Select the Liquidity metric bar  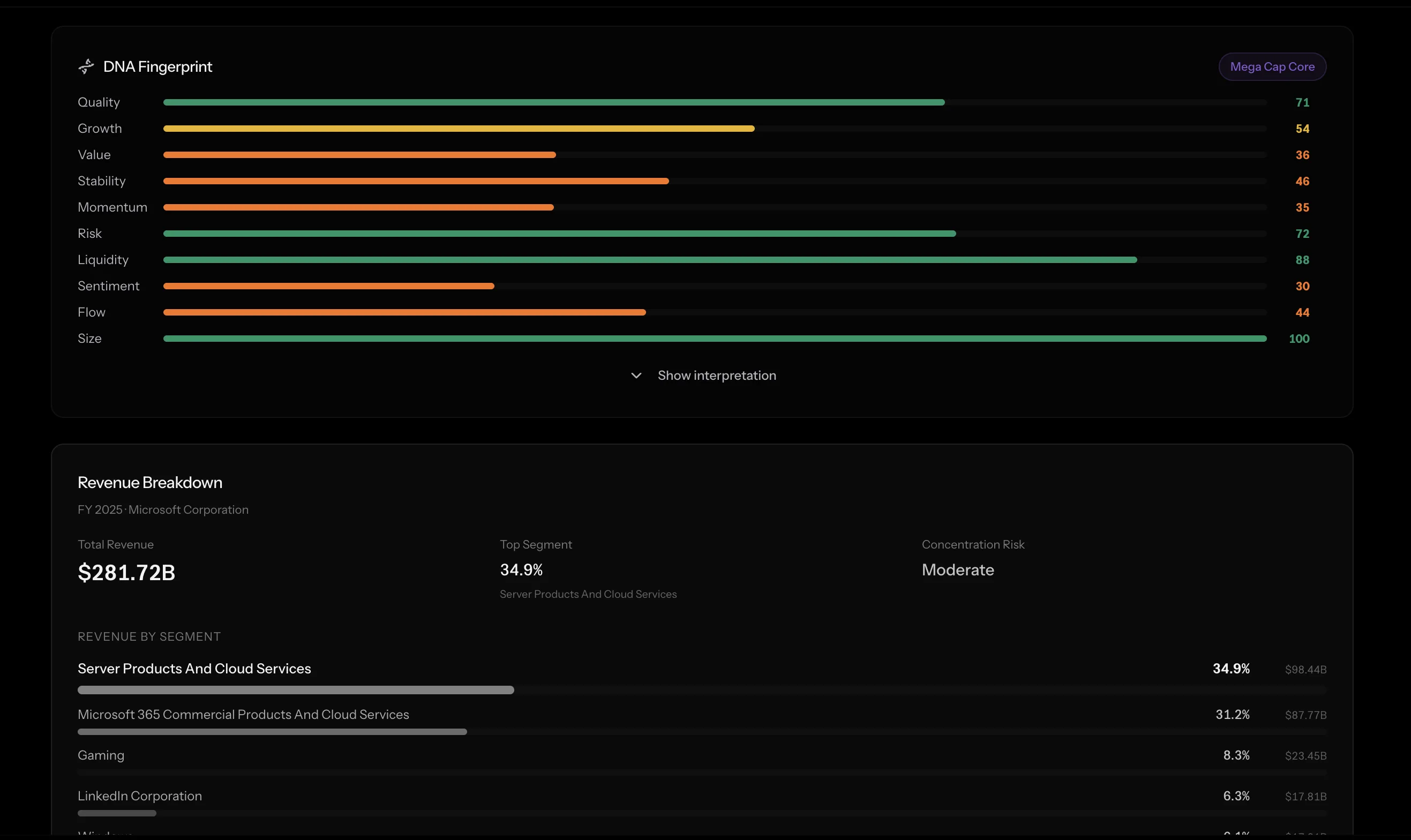pyautogui.click(x=650, y=260)
